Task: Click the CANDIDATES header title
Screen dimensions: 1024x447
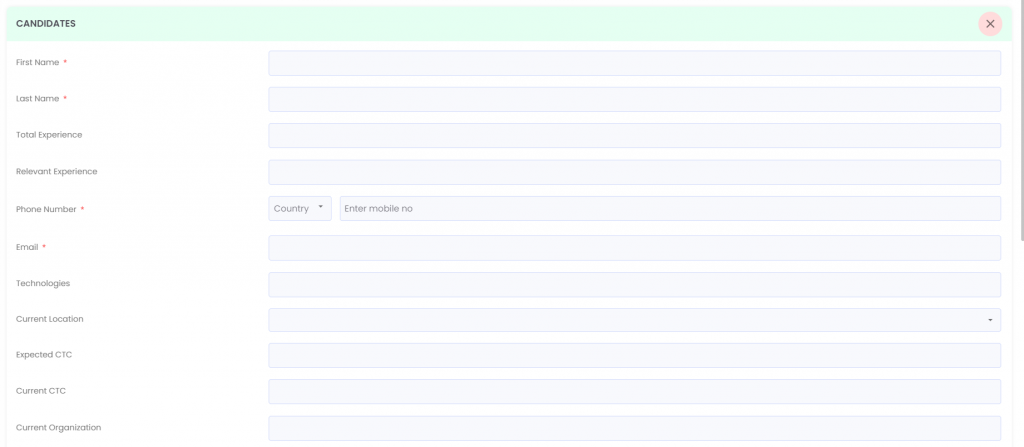Action: point(46,23)
